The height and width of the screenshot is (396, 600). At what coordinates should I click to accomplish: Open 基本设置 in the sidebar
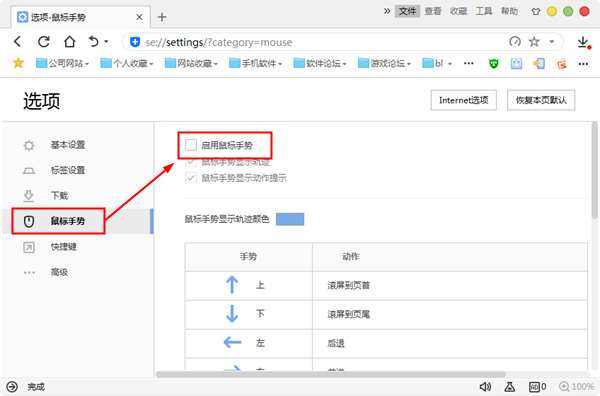pos(78,145)
